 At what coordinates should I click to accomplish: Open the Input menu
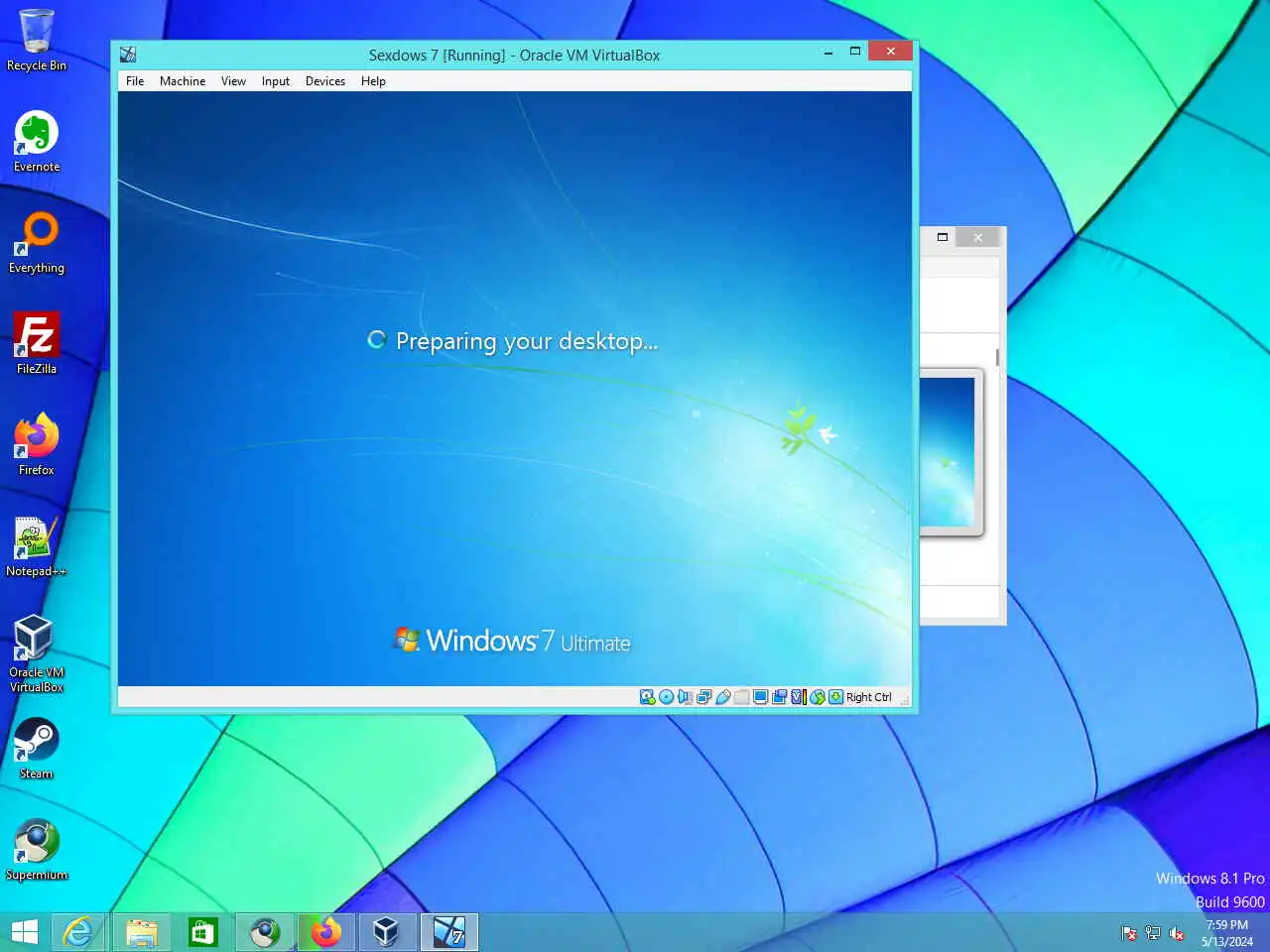tap(276, 81)
